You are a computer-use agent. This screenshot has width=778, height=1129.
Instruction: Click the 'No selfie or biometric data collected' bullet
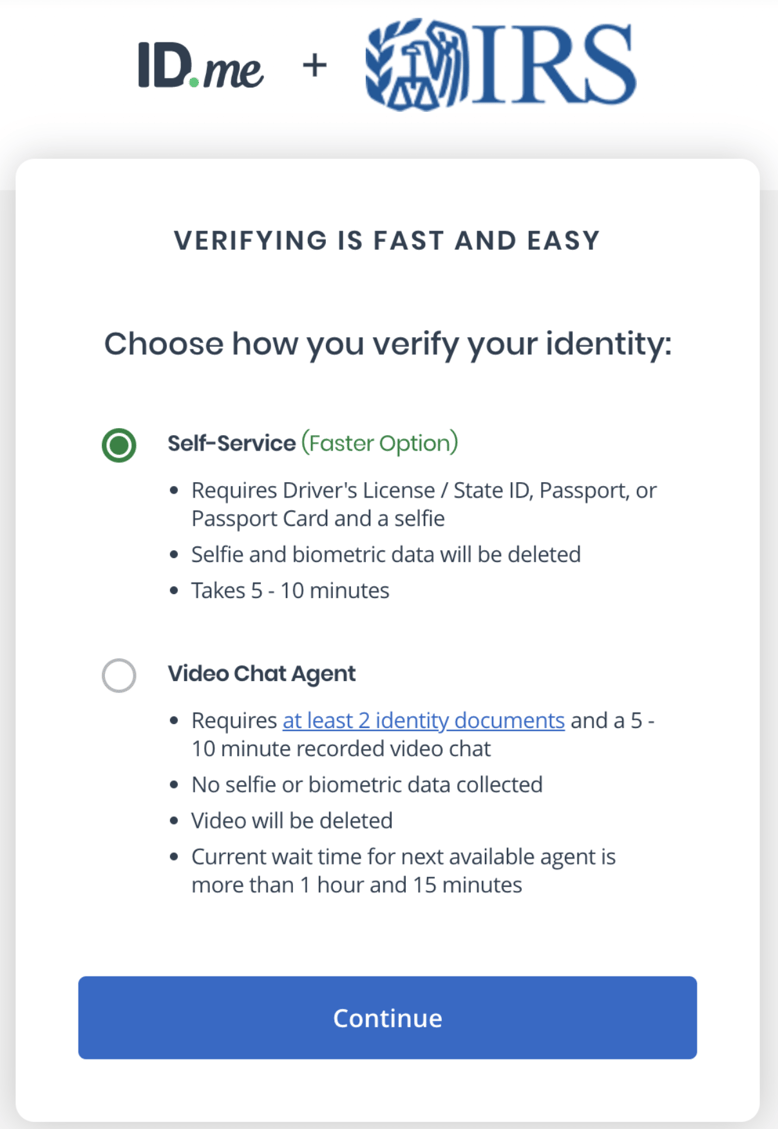(x=366, y=784)
